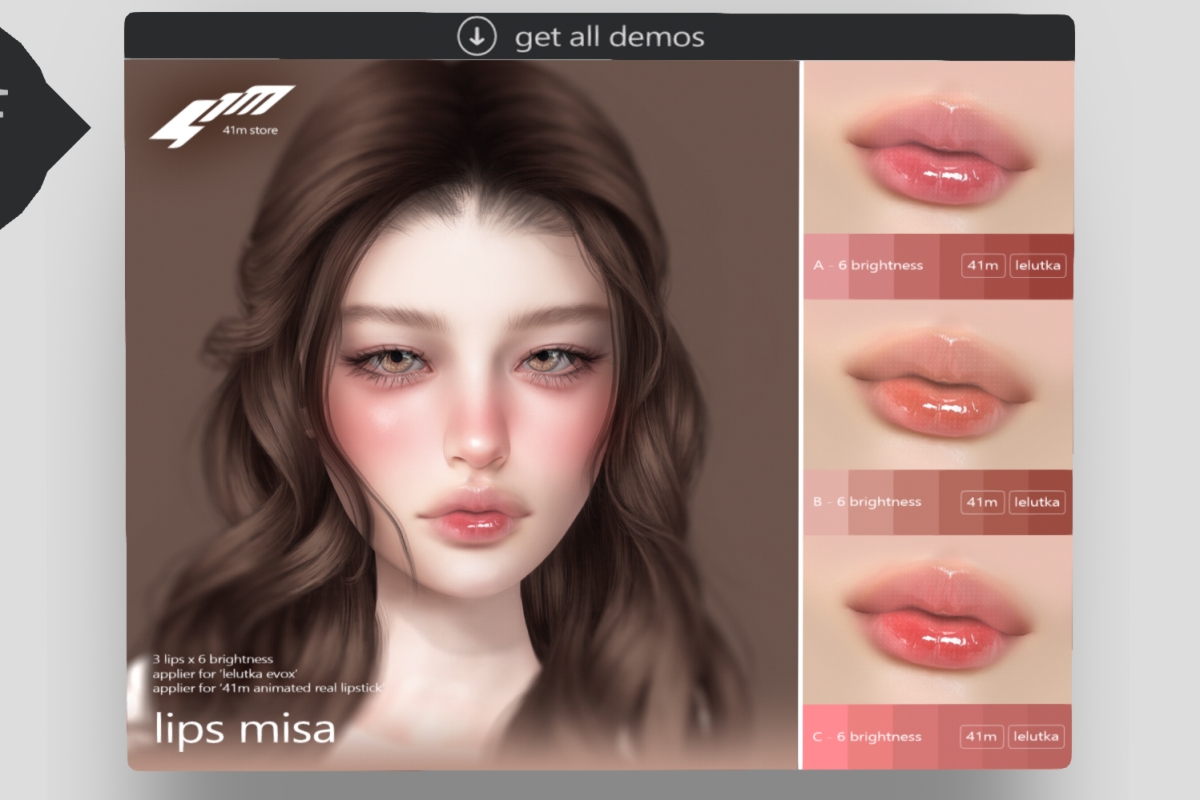This screenshot has height=800, width=1200.
Task: Select the lelutka badge in row B
Action: tap(1037, 502)
